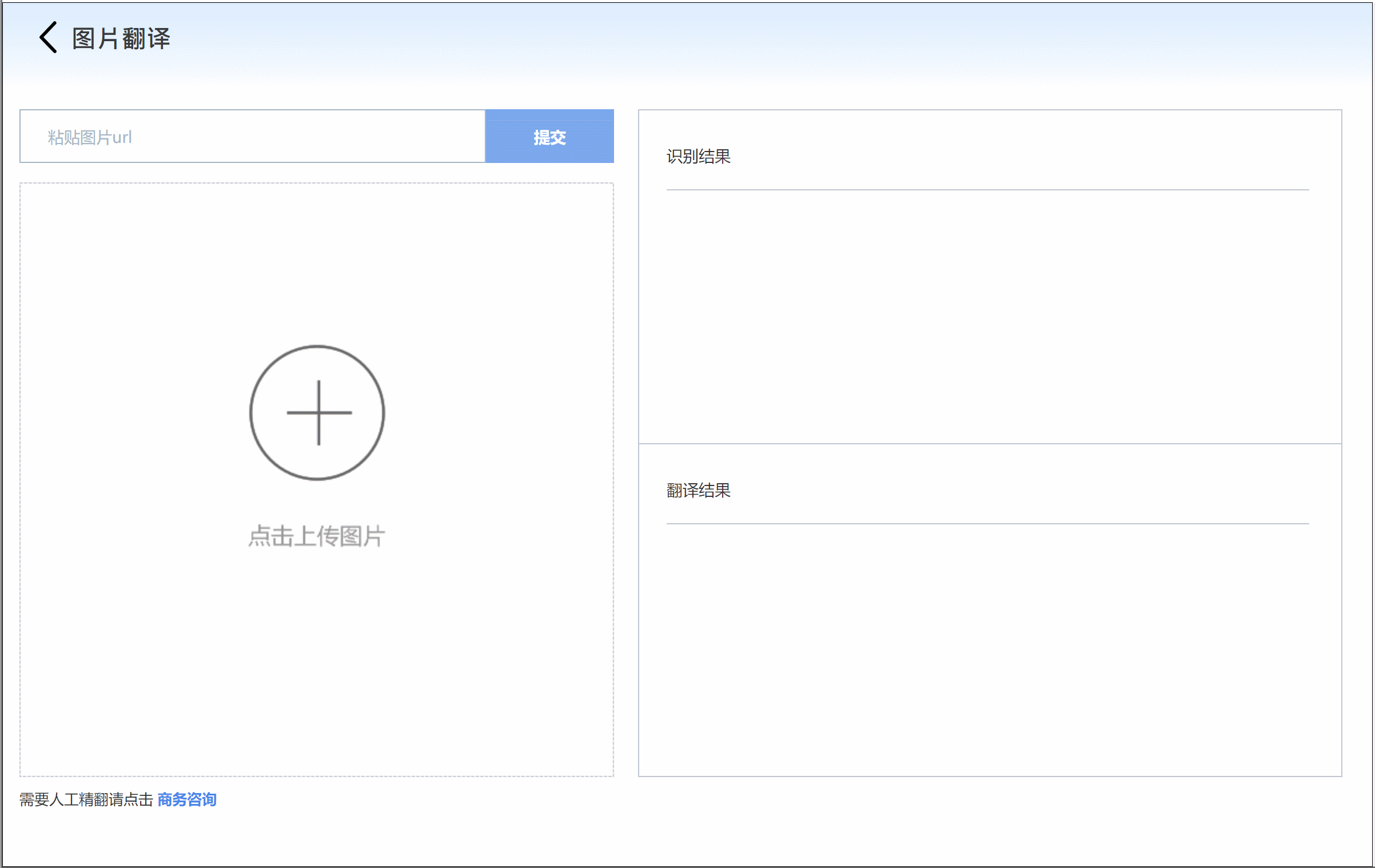Submit the URL with the 提交 button
Viewport: 1375px width, 868px height.
click(x=549, y=137)
